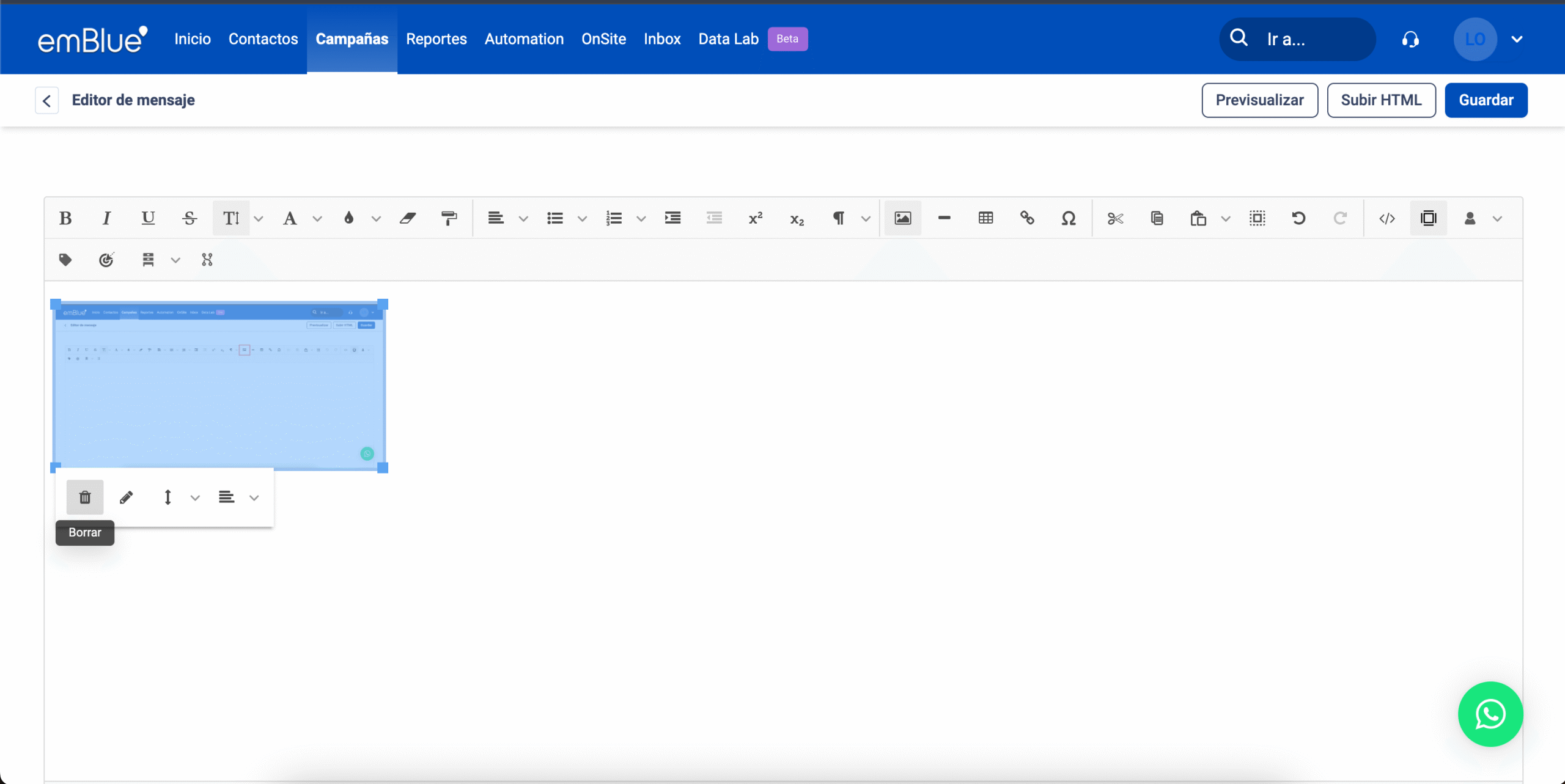Image resolution: width=1565 pixels, height=784 pixels.
Task: Click the Previsualizar button
Action: (1259, 100)
